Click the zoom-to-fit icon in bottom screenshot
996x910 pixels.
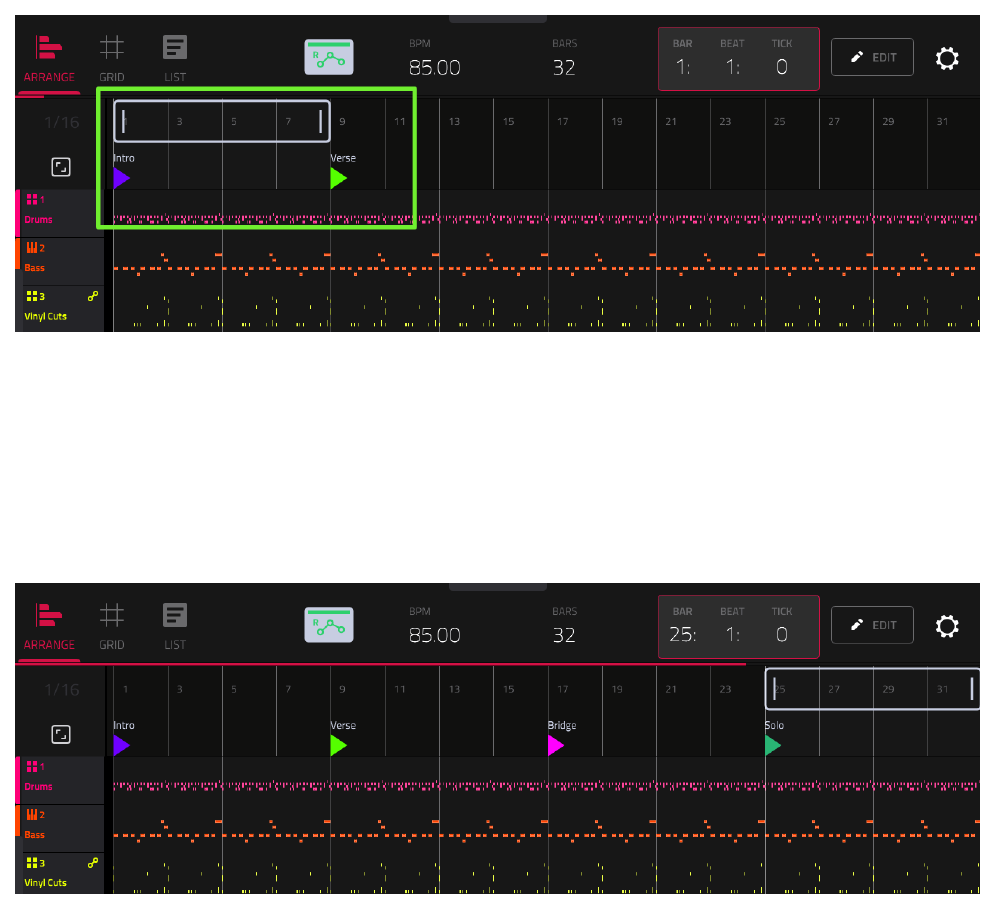(x=61, y=735)
